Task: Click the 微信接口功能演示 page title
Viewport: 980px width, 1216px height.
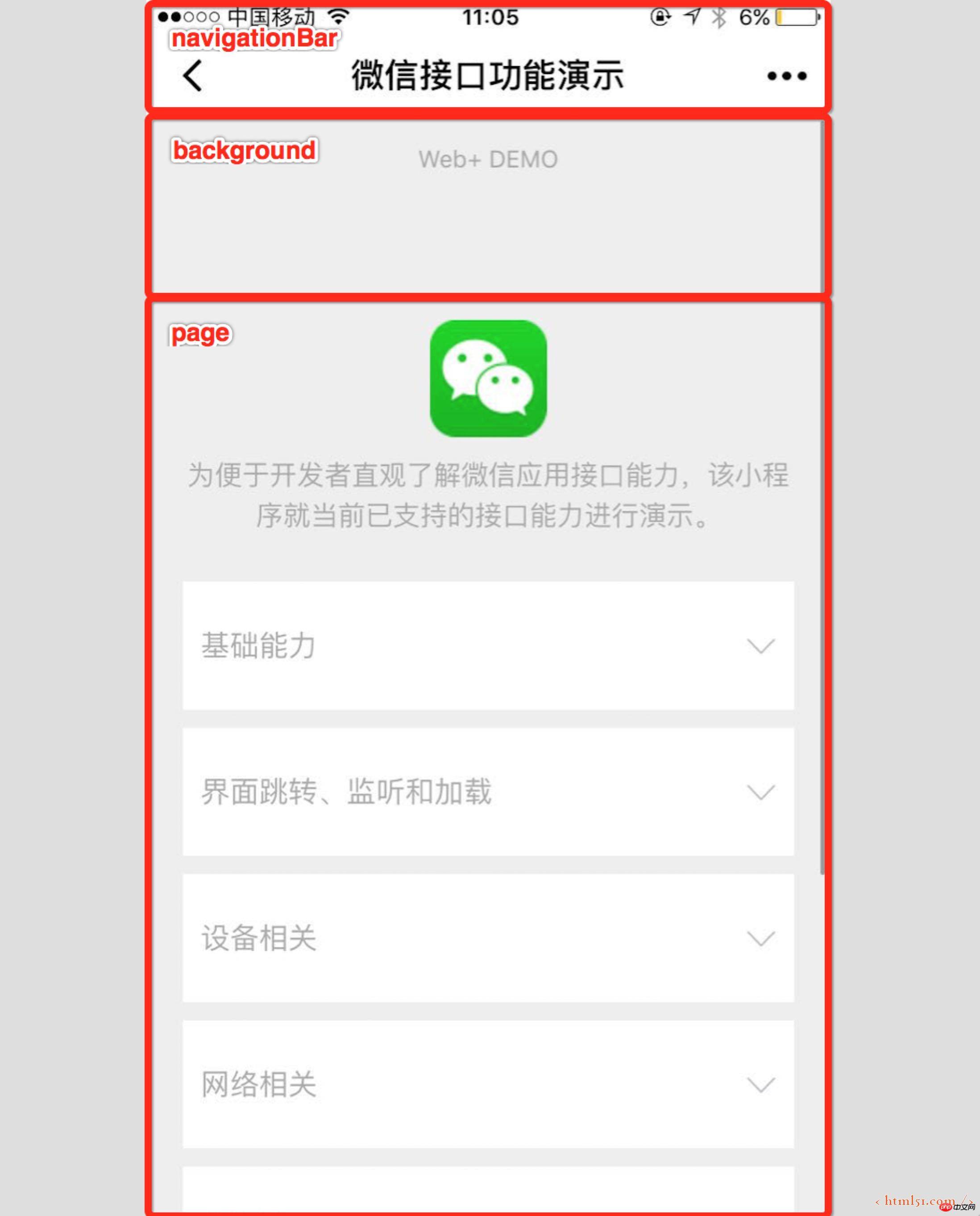Action: tap(490, 75)
